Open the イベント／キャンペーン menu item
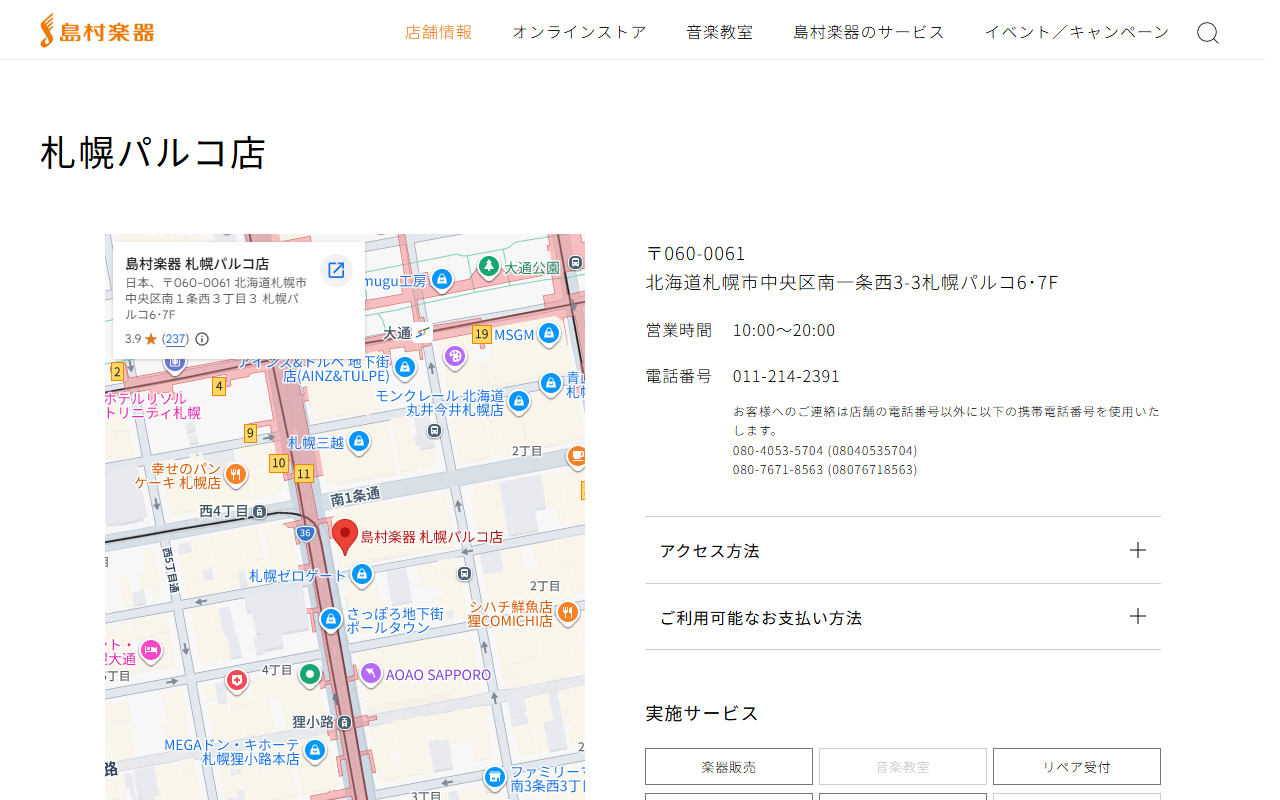Image resolution: width=1280 pixels, height=800 pixels. [1077, 32]
